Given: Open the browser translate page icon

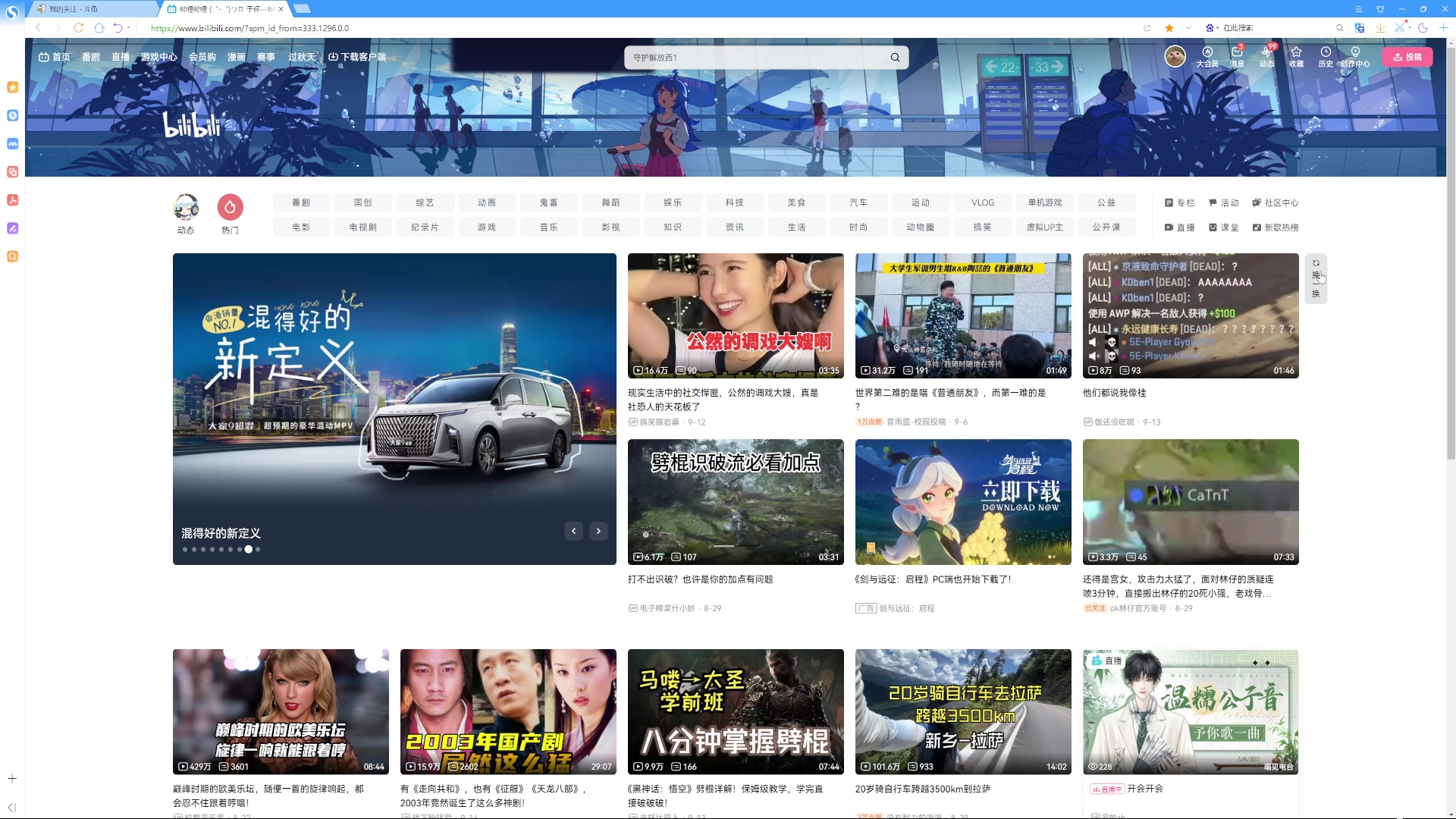Looking at the screenshot, I should [1360, 28].
